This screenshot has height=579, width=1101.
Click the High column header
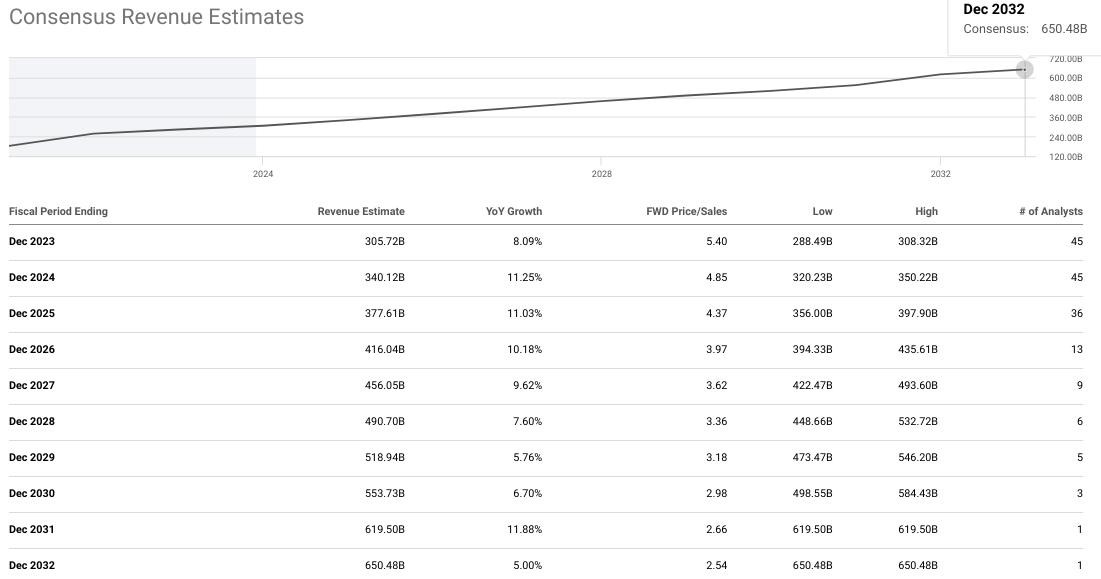pyautogui.click(x=926, y=212)
